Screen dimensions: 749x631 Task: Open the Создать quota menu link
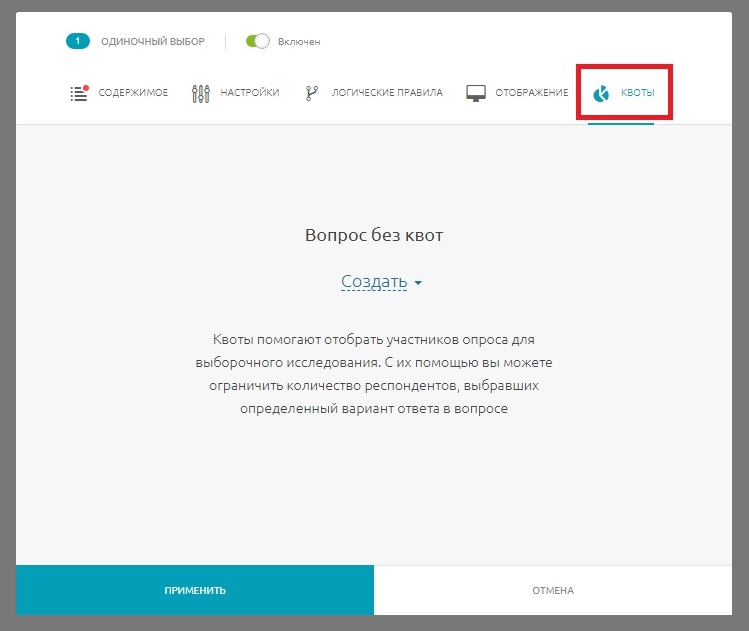[374, 282]
